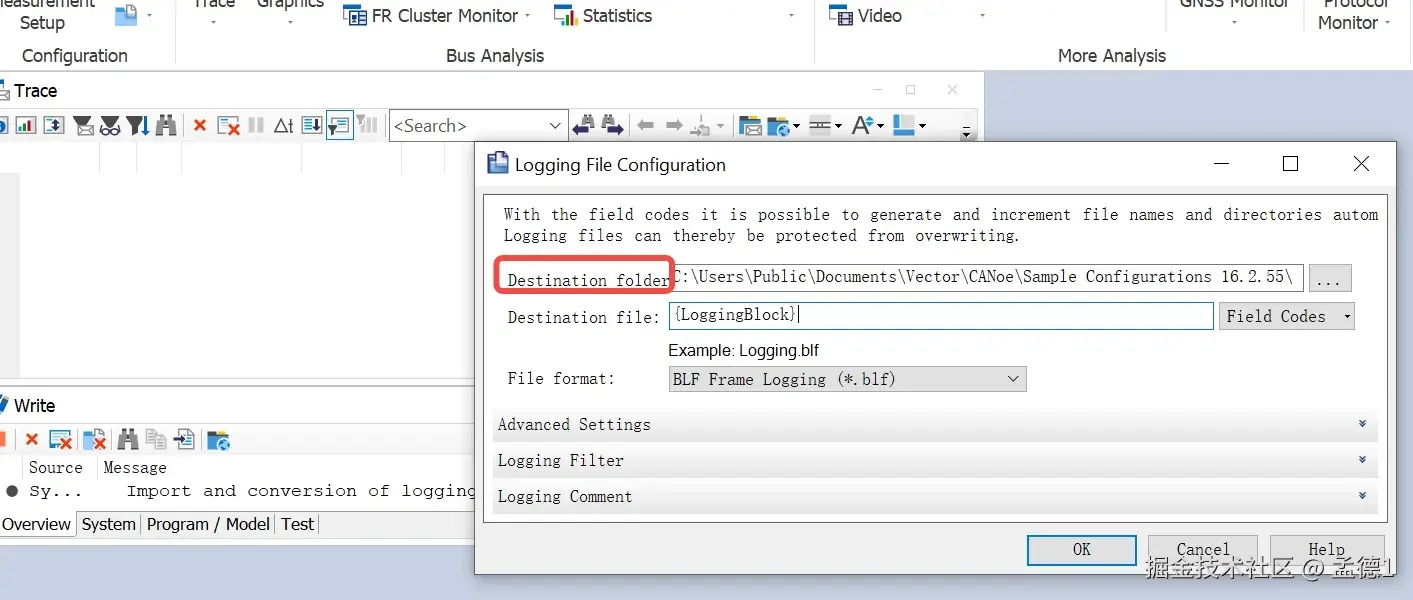Click the folder with envelope icon in Trace
1413x600 pixels.
click(x=750, y=126)
